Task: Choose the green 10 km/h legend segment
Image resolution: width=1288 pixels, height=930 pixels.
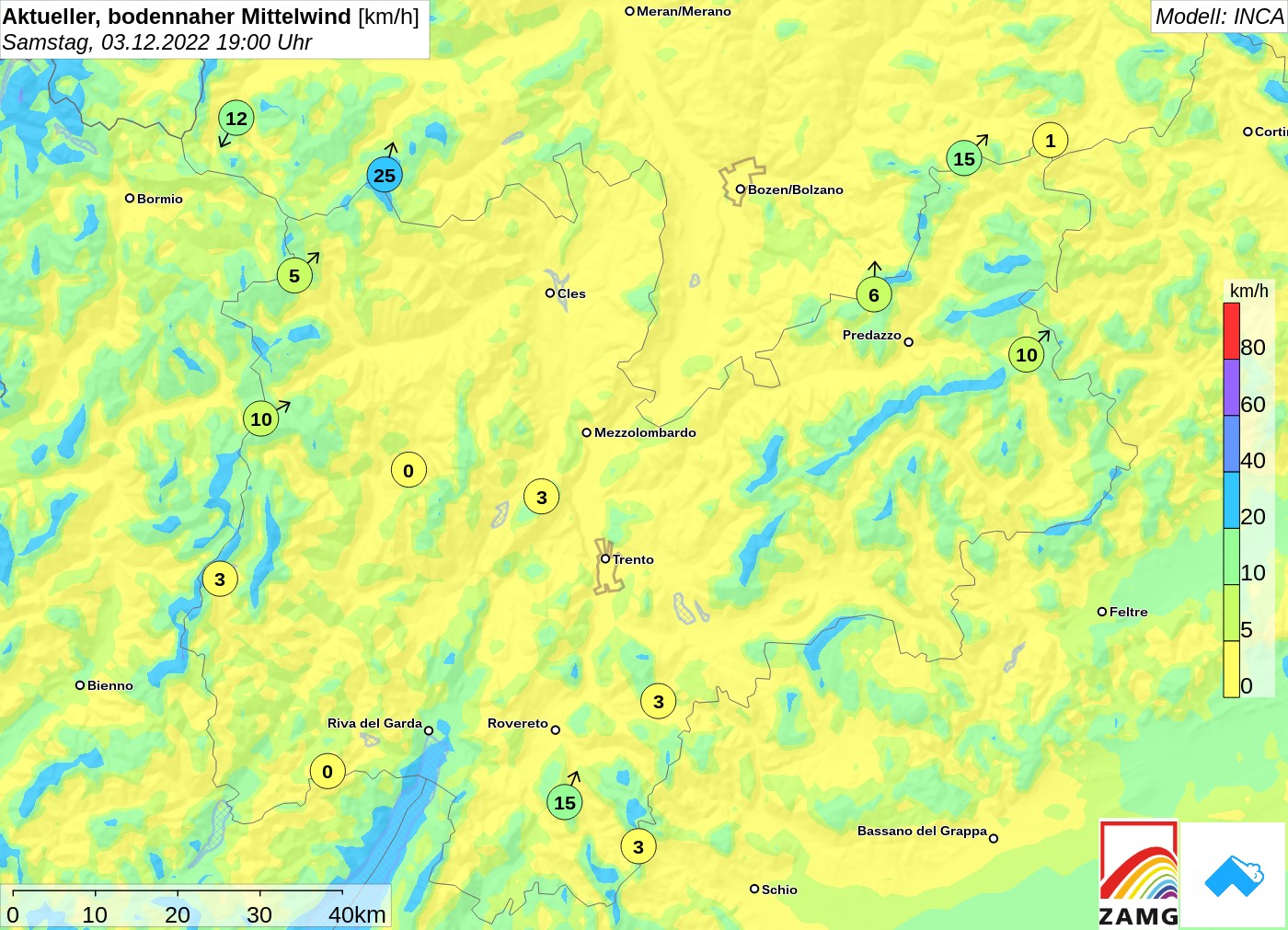Action: (1231, 556)
